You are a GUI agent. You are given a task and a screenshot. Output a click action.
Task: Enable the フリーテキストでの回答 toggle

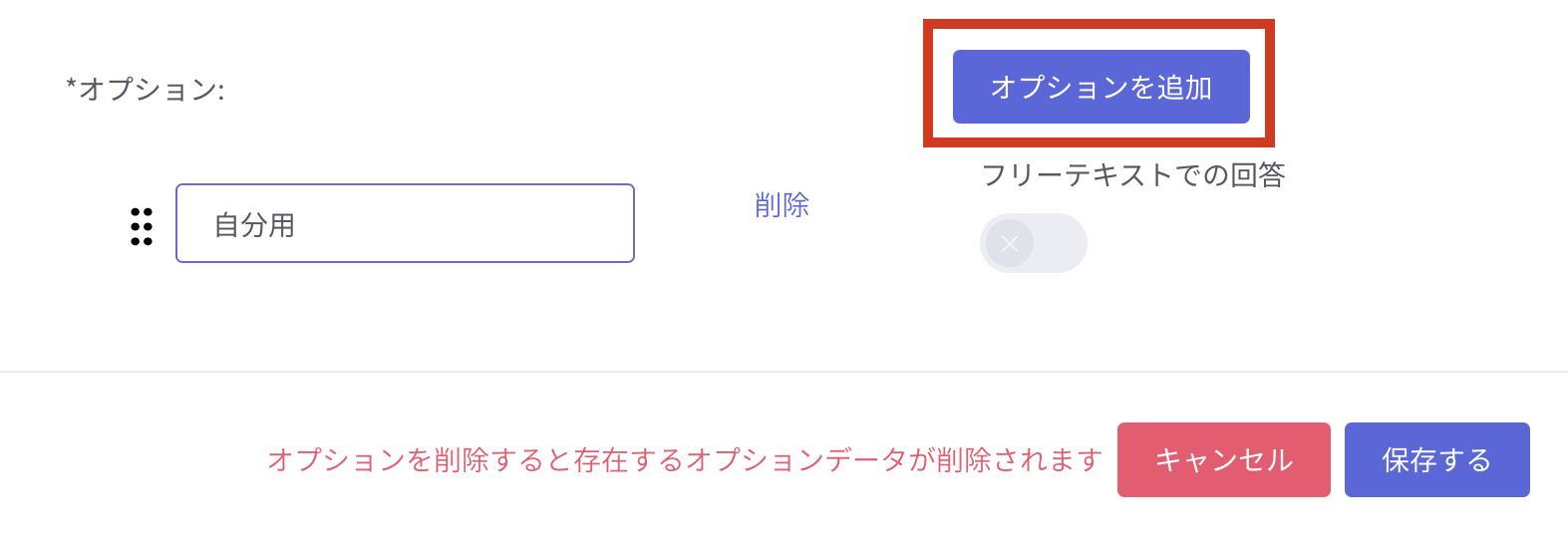tap(1033, 243)
